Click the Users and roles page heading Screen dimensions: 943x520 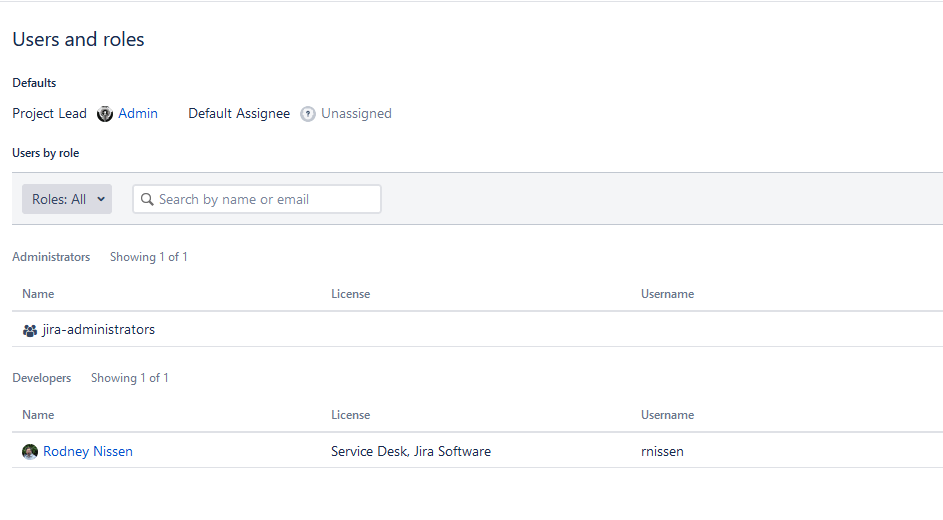[x=78, y=40]
